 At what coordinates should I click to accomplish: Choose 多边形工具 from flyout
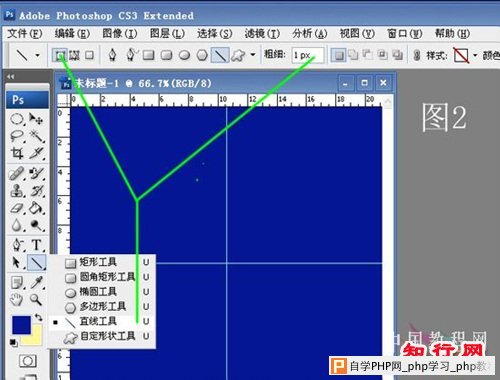click(102, 307)
